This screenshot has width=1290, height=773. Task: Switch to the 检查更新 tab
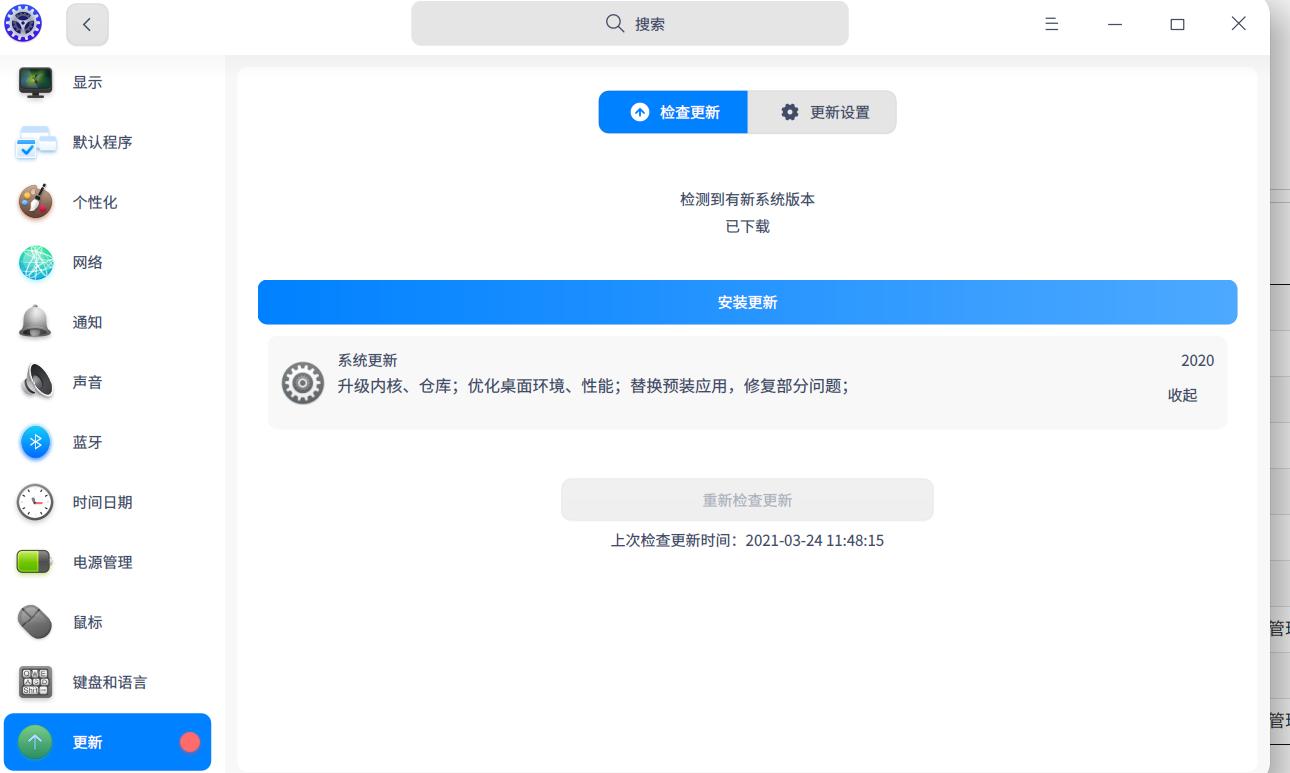673,112
